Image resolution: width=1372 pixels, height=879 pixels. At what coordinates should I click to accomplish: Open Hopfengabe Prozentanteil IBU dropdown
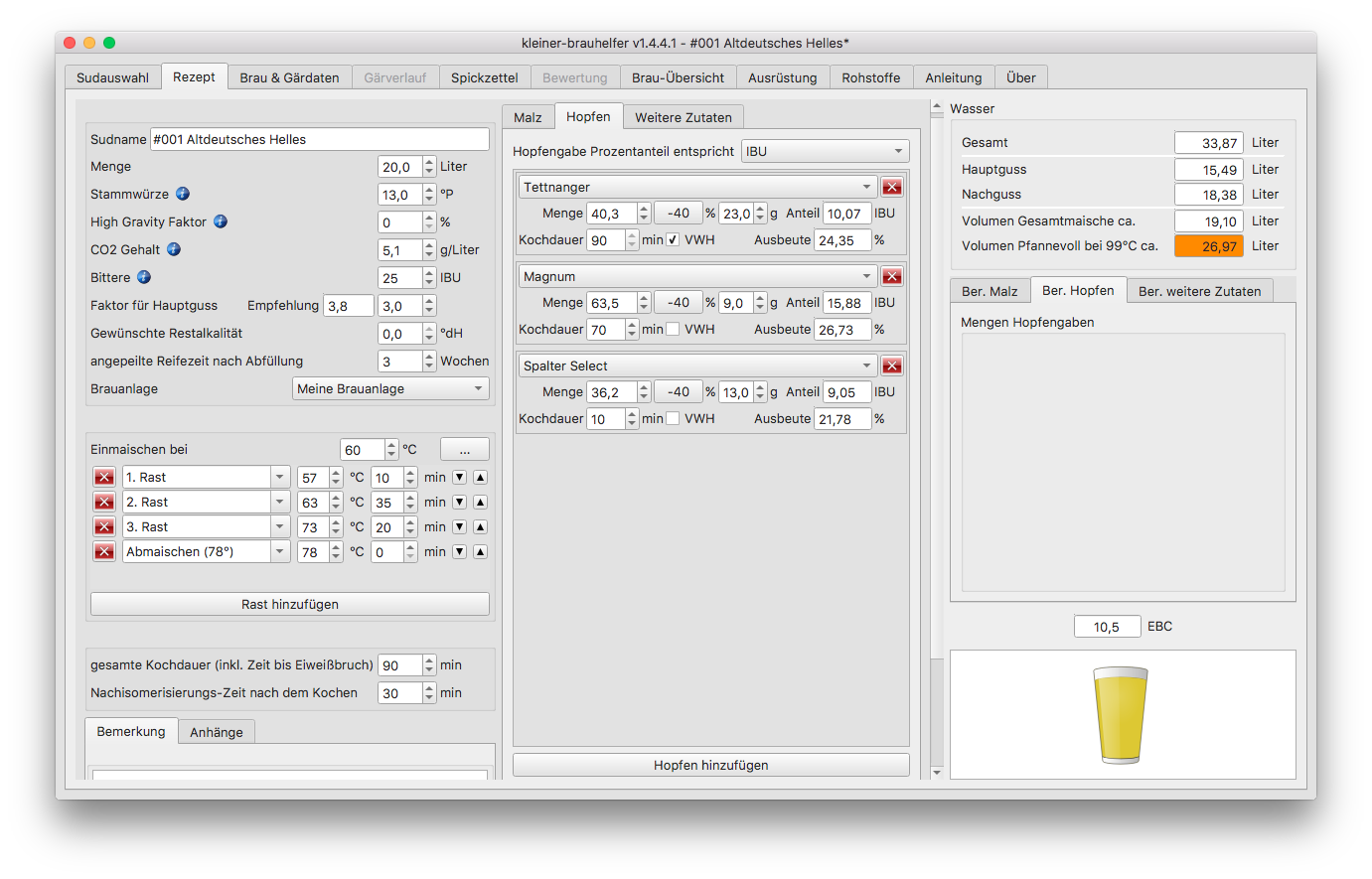(825, 151)
